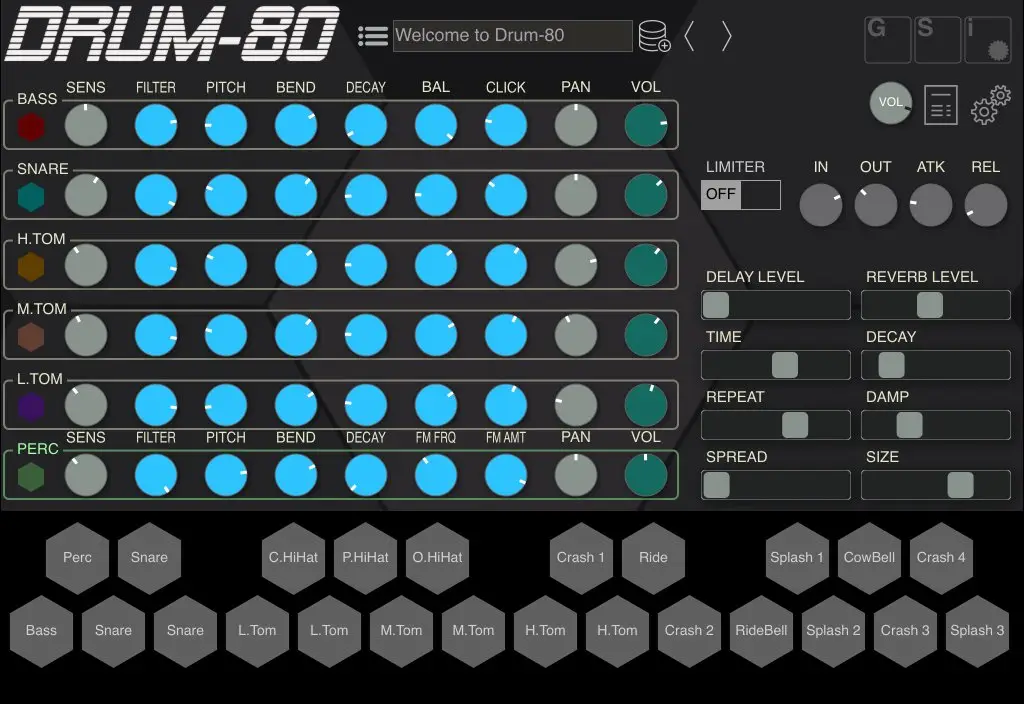This screenshot has width=1024, height=704.
Task: Click the BASS VOL green knob
Action: coord(646,125)
